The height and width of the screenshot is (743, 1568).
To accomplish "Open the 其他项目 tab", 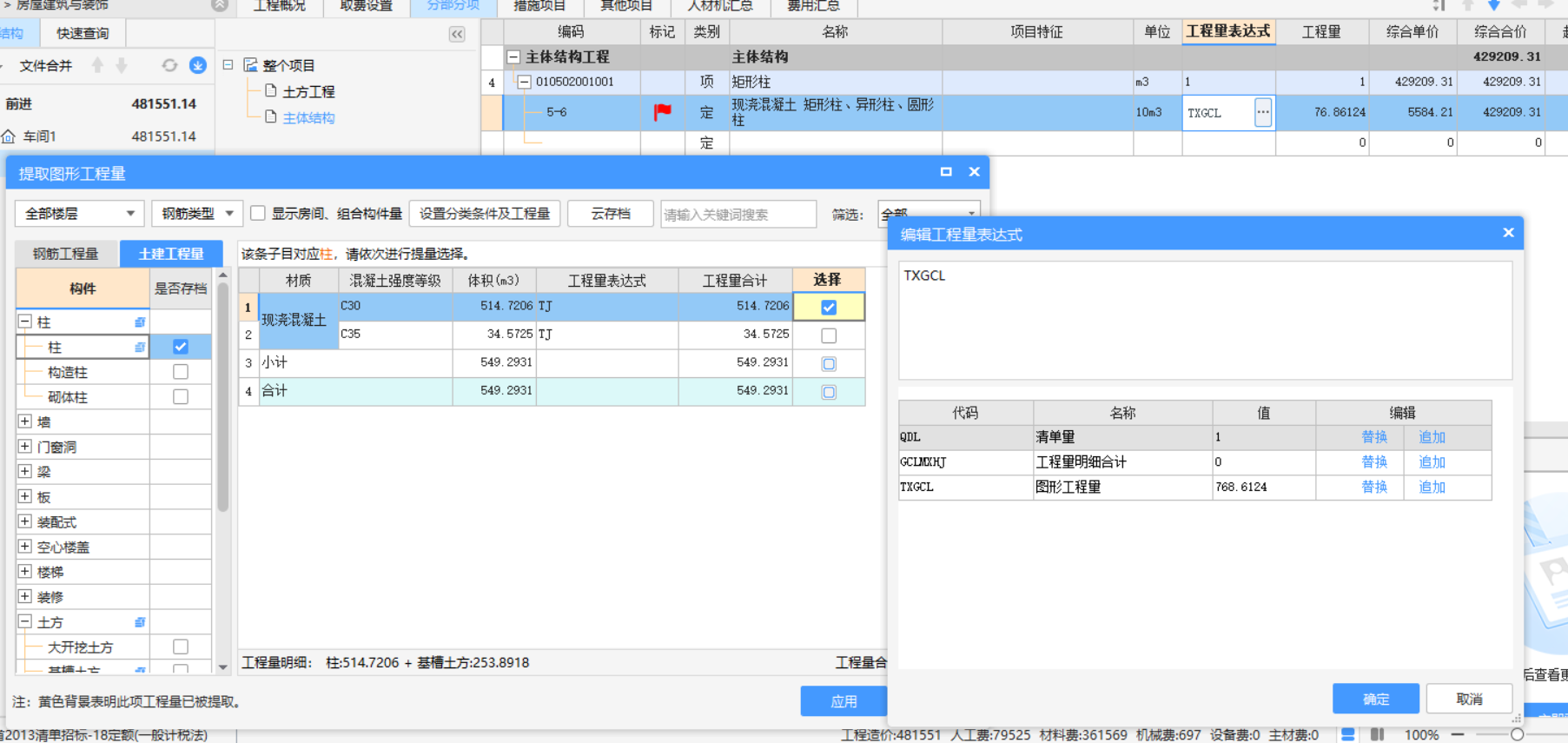I will [x=626, y=6].
